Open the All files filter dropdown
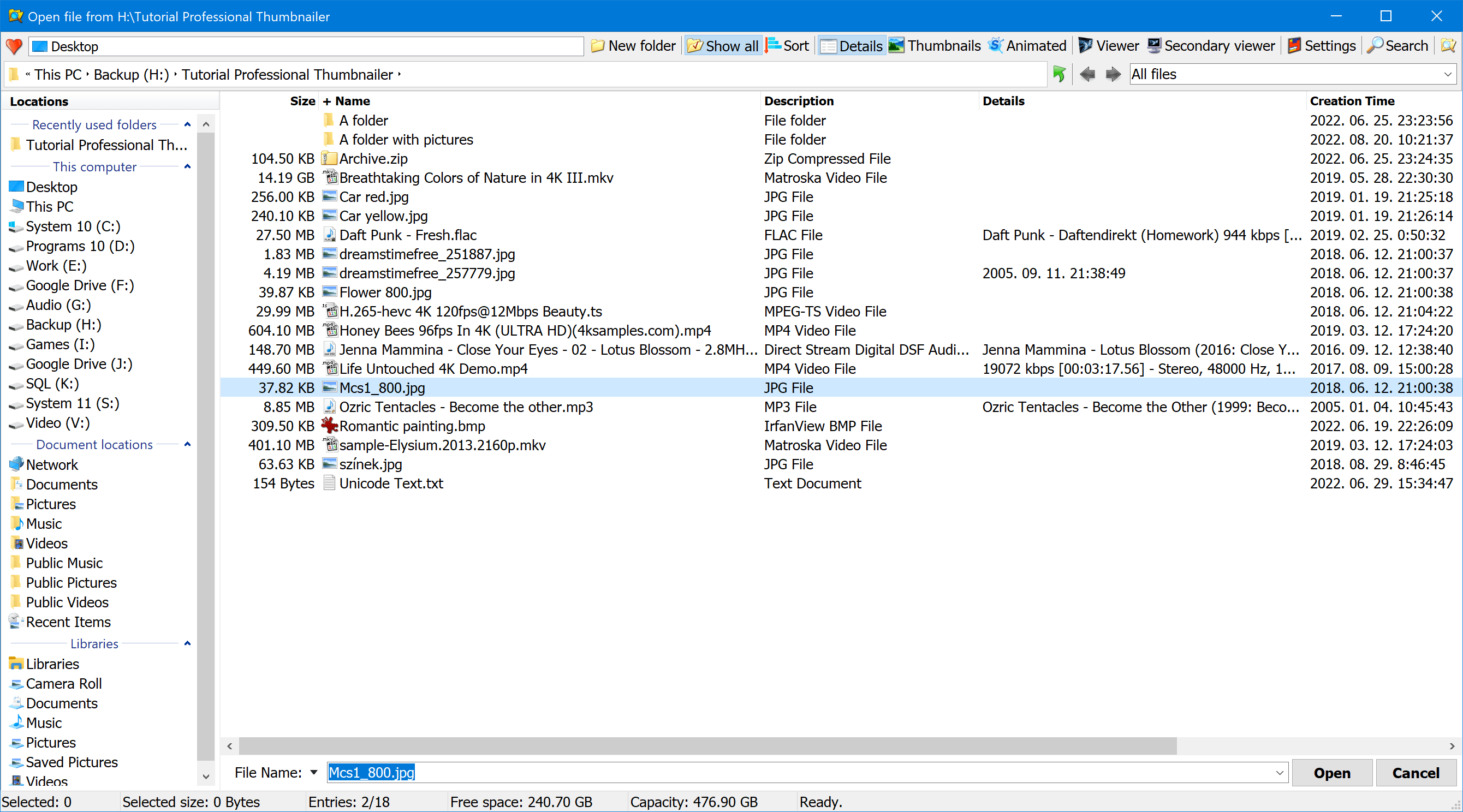1463x812 pixels. coord(1447,74)
